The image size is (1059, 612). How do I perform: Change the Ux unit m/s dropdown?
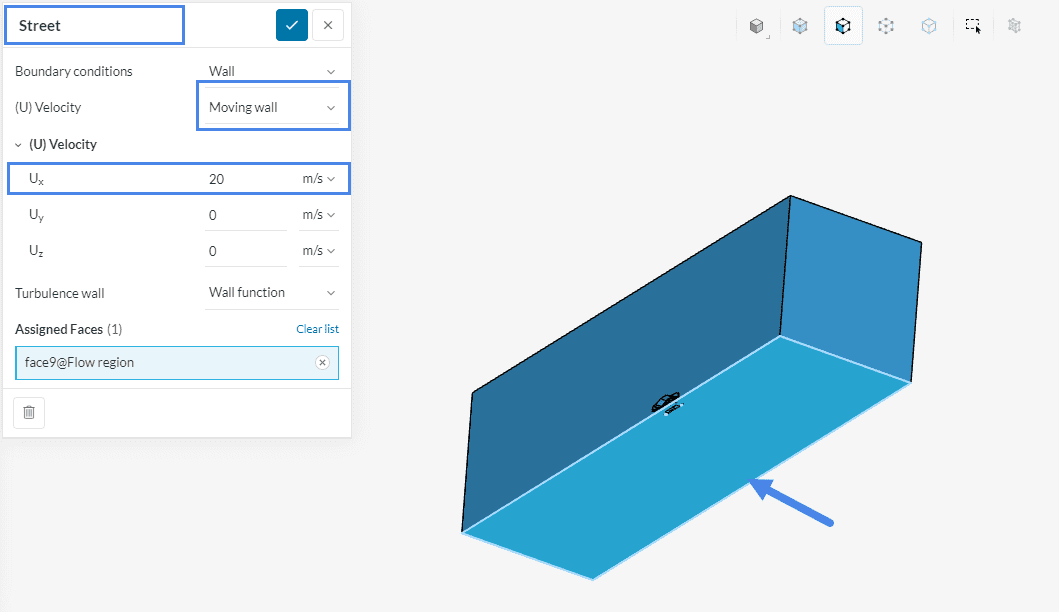coord(318,179)
